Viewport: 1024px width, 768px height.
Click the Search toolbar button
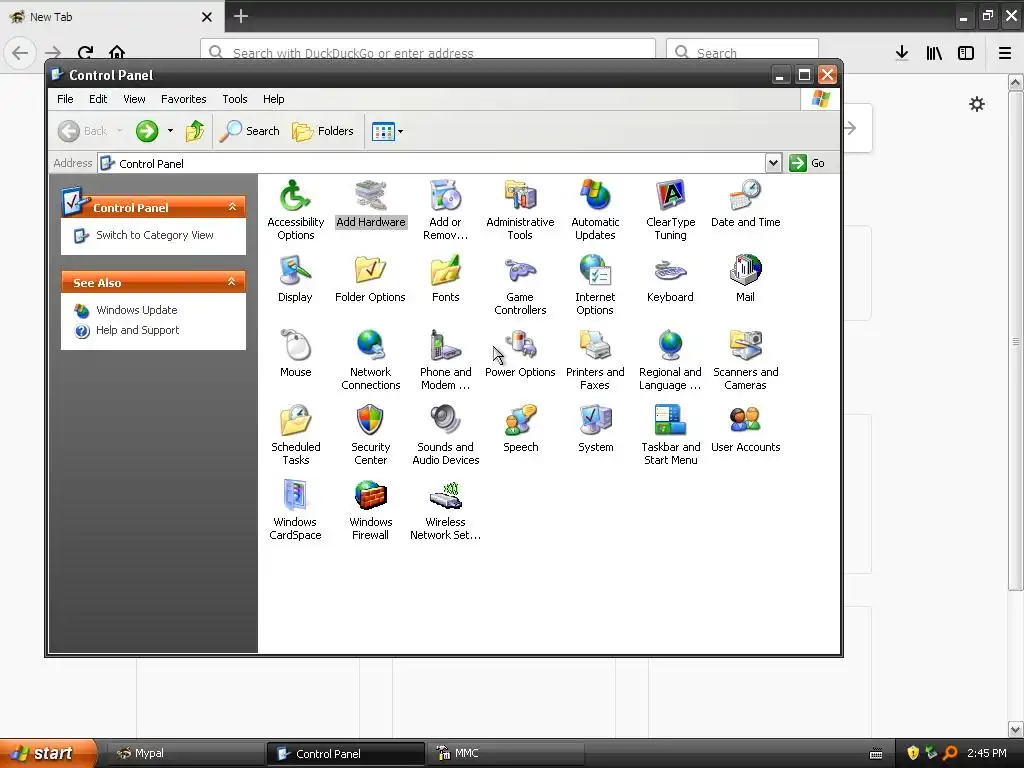pos(249,131)
